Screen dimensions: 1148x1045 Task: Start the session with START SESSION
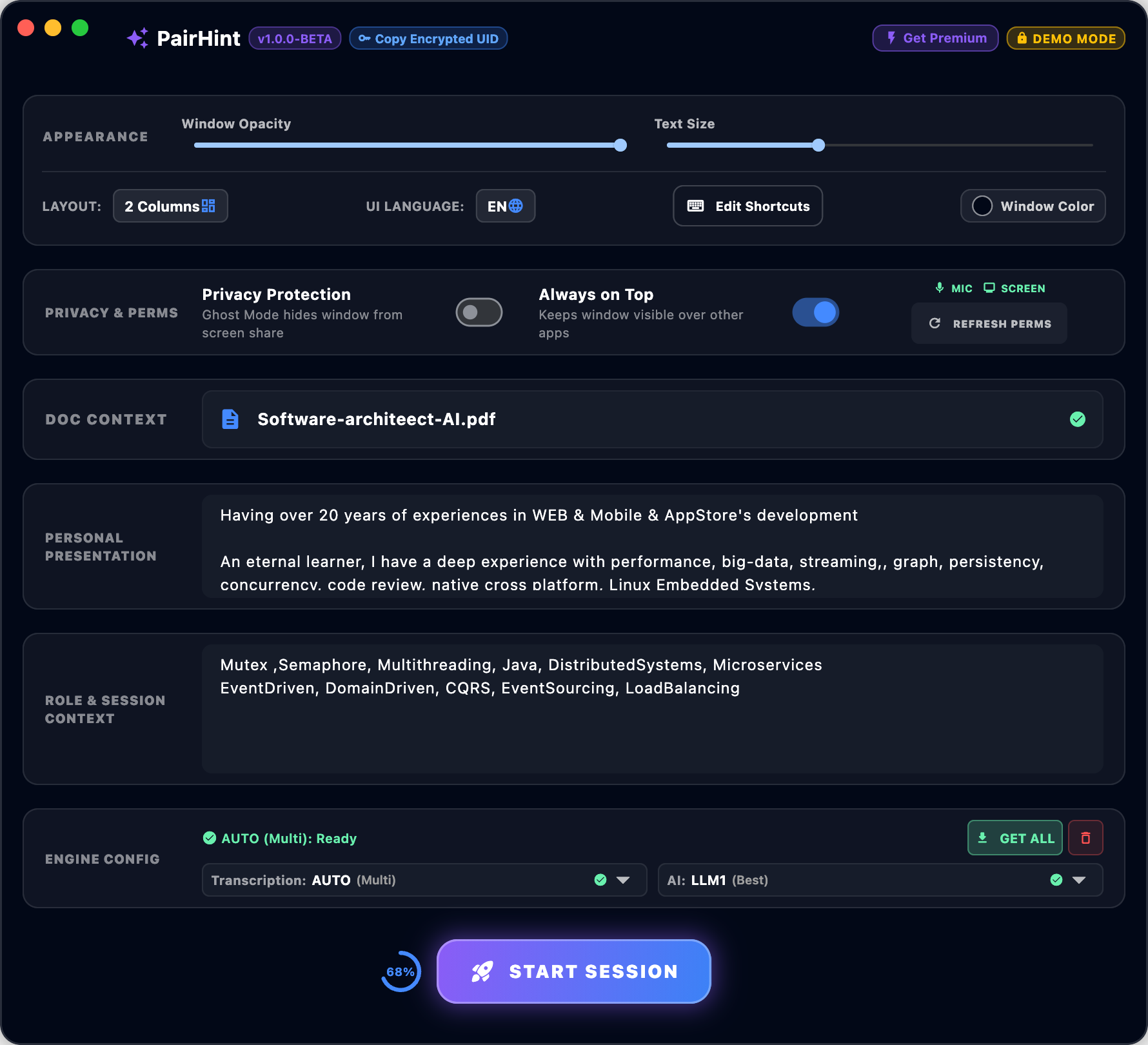tap(574, 971)
